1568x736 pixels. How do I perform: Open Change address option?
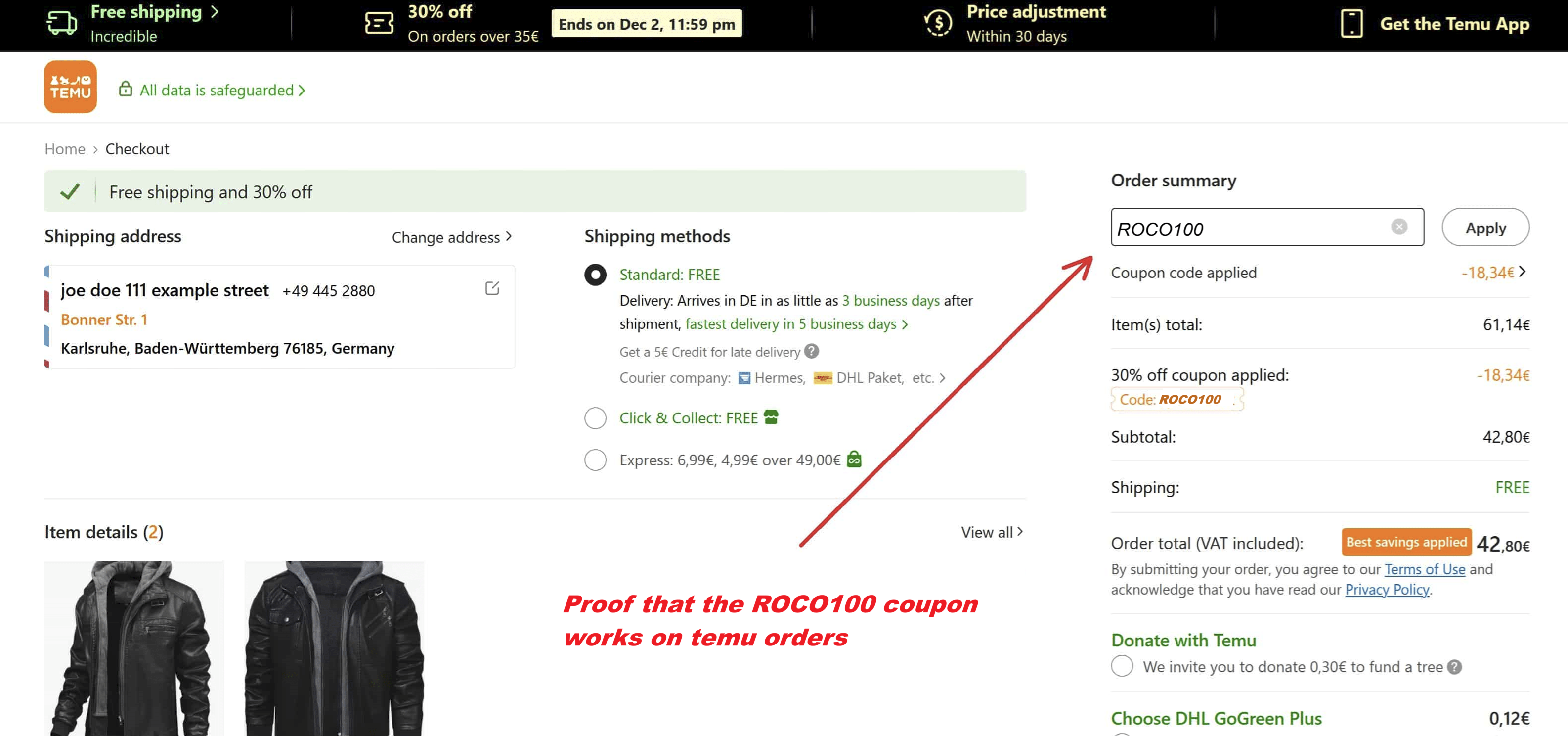[x=452, y=237]
